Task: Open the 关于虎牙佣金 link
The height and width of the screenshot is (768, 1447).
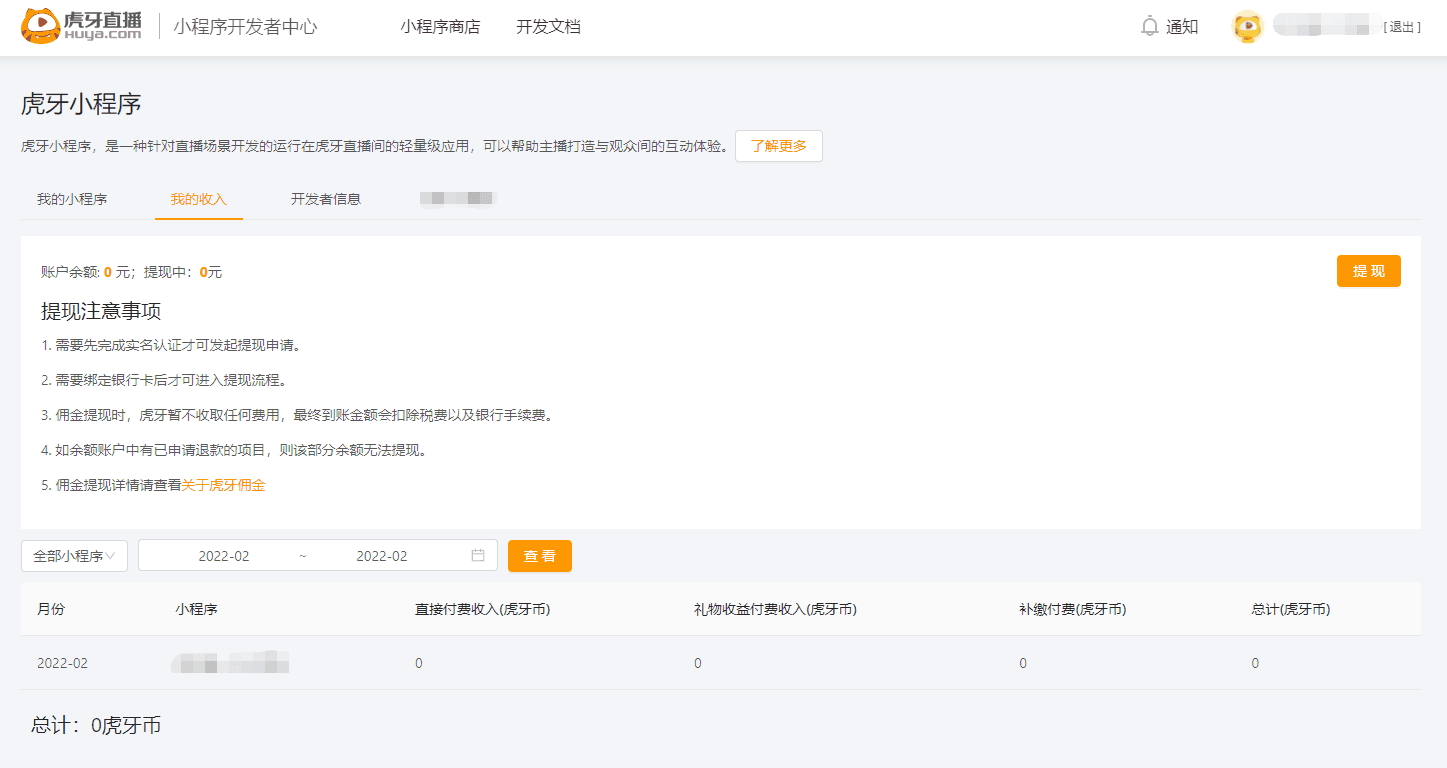Action: coord(223,486)
